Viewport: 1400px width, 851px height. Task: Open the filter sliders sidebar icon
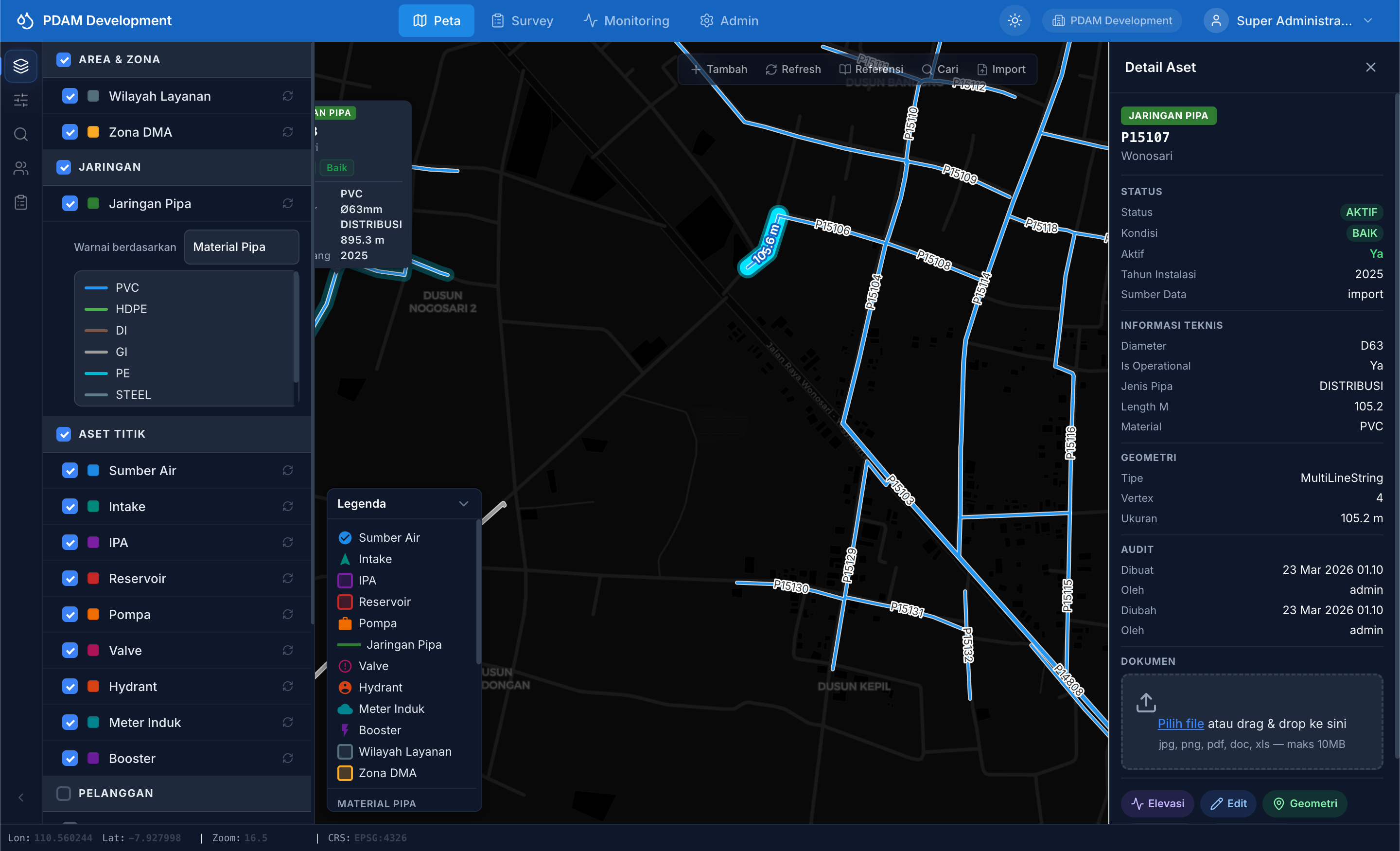coord(21,101)
